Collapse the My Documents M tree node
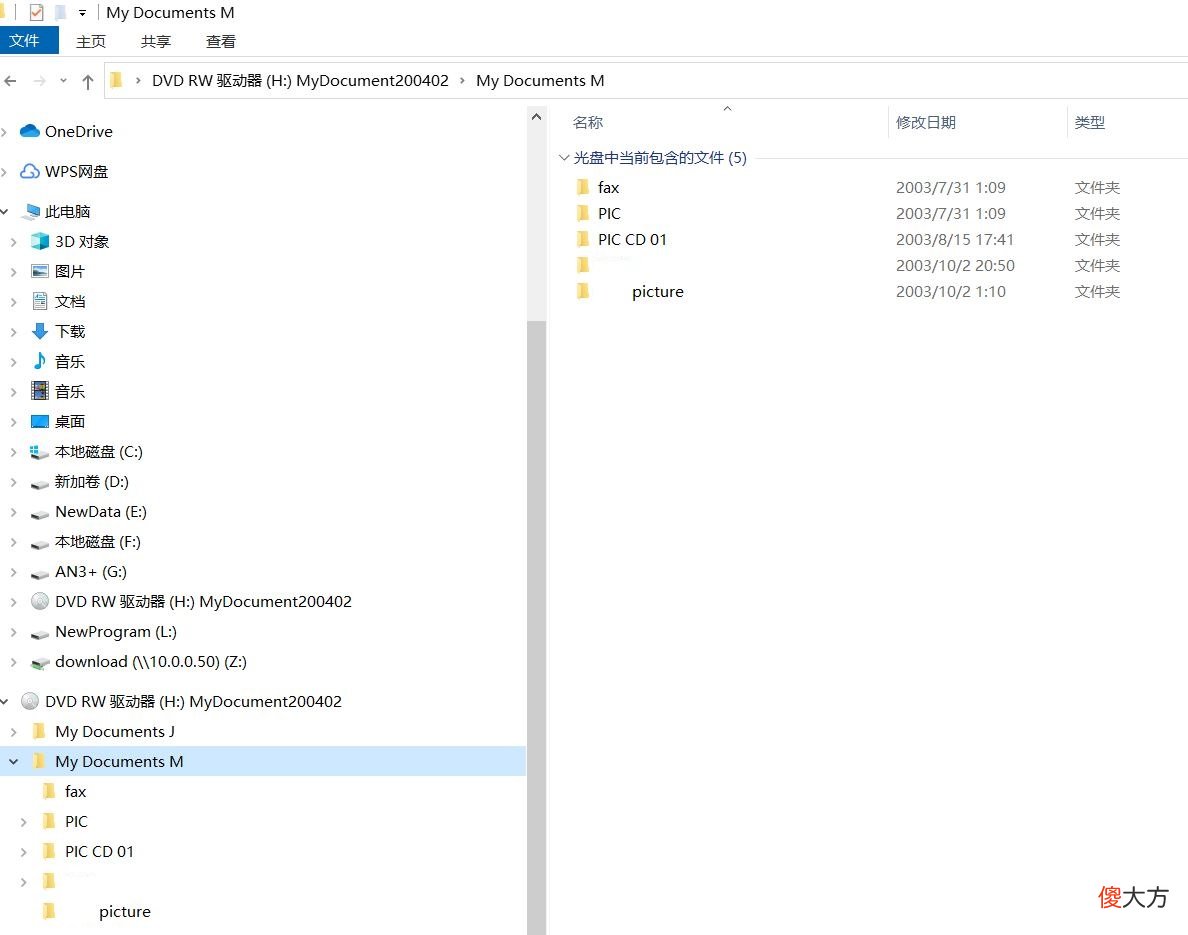This screenshot has height=935, width=1188. tap(14, 761)
